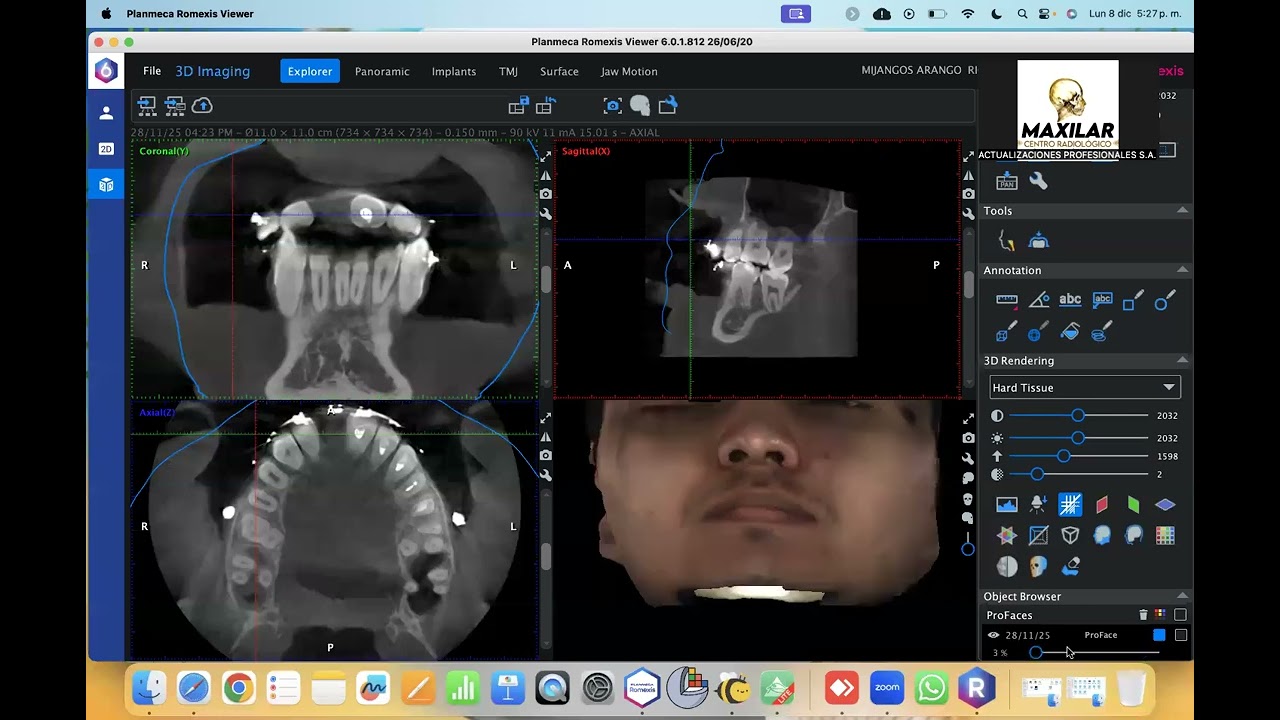Open the Axial view wrench settings
1280x720 pixels.
coord(545,474)
